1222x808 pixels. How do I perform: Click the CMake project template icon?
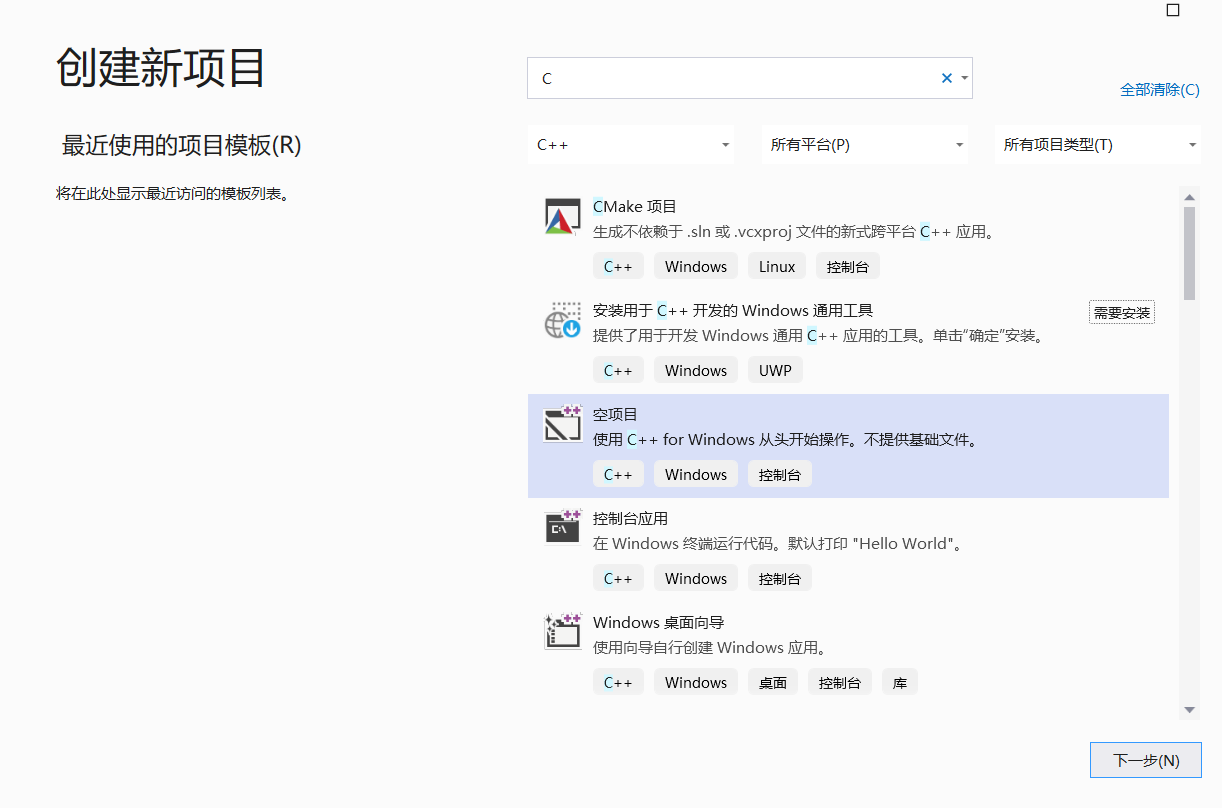coord(562,217)
